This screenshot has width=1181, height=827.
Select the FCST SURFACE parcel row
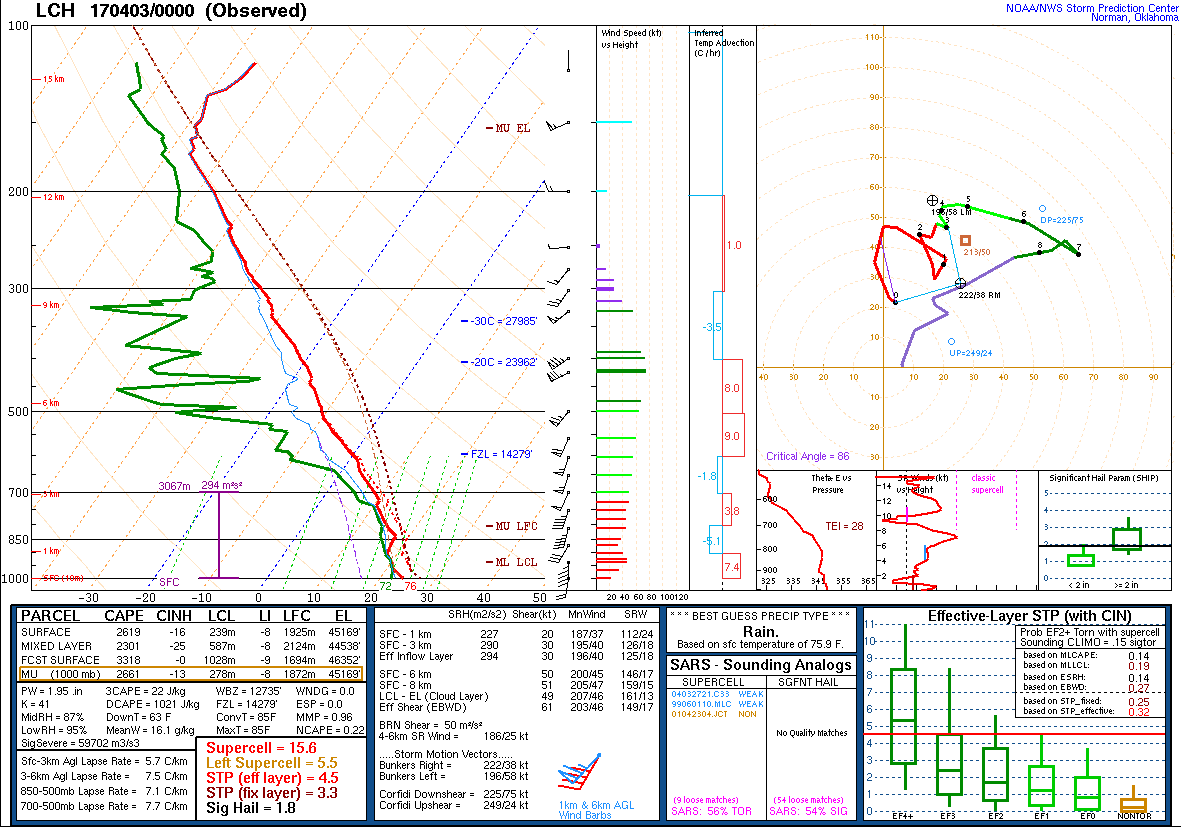pyautogui.click(x=189, y=660)
